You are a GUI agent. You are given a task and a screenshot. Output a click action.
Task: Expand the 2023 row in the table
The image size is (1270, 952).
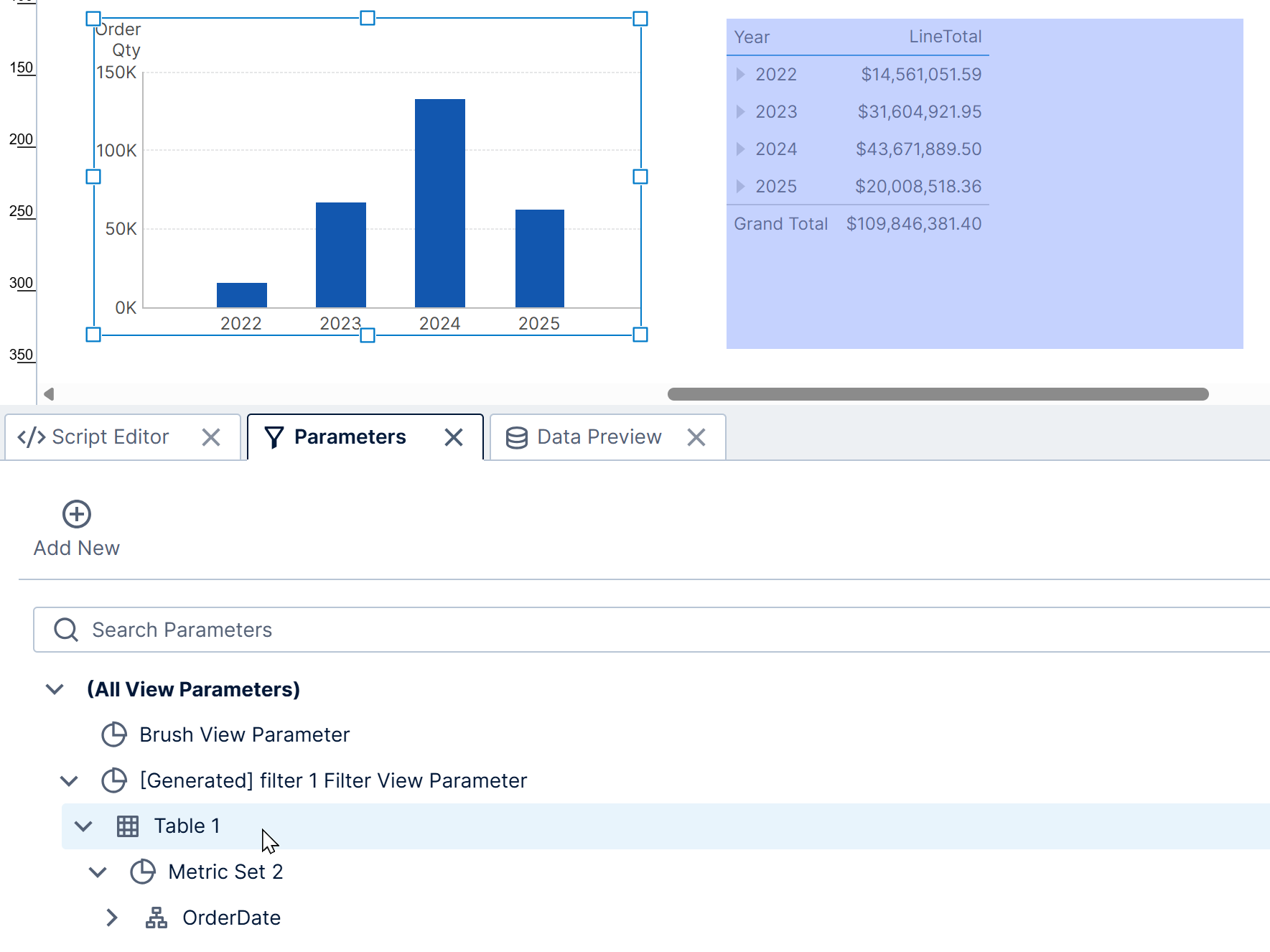740,112
